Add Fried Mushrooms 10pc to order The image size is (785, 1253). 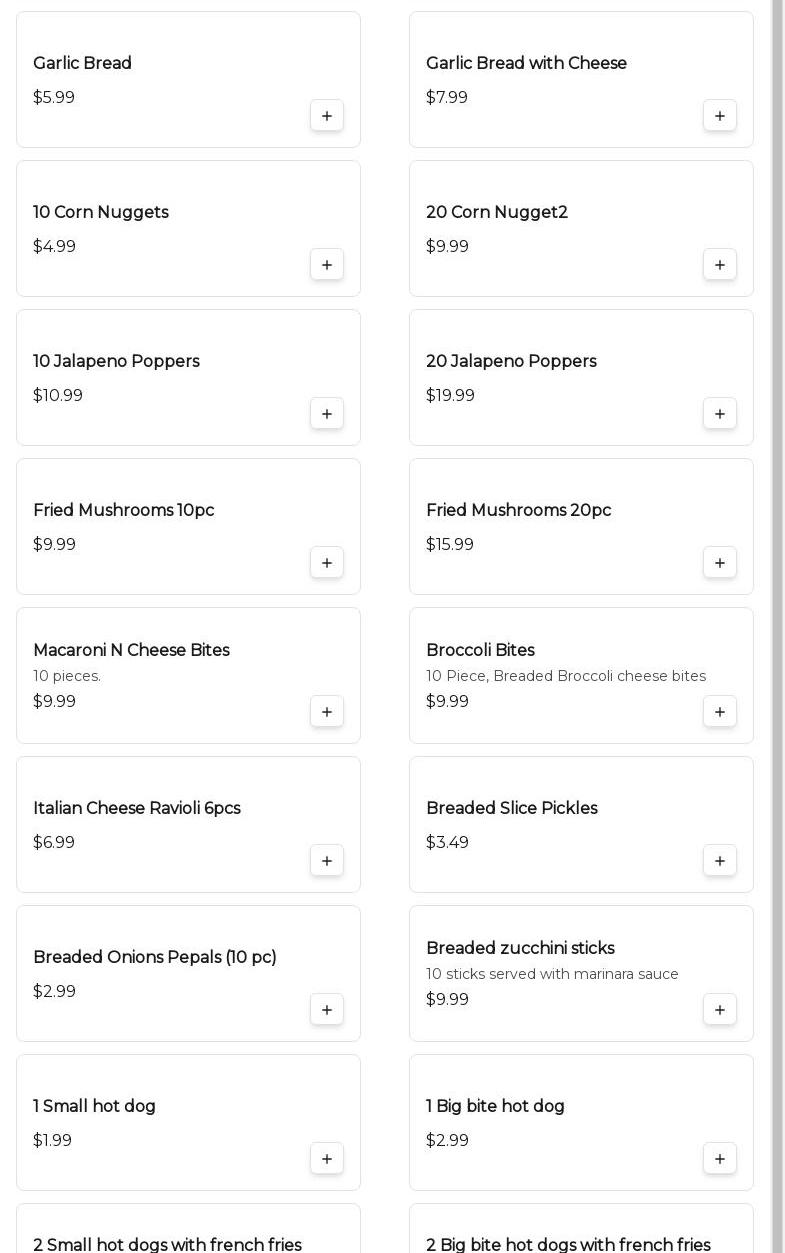[327, 563]
